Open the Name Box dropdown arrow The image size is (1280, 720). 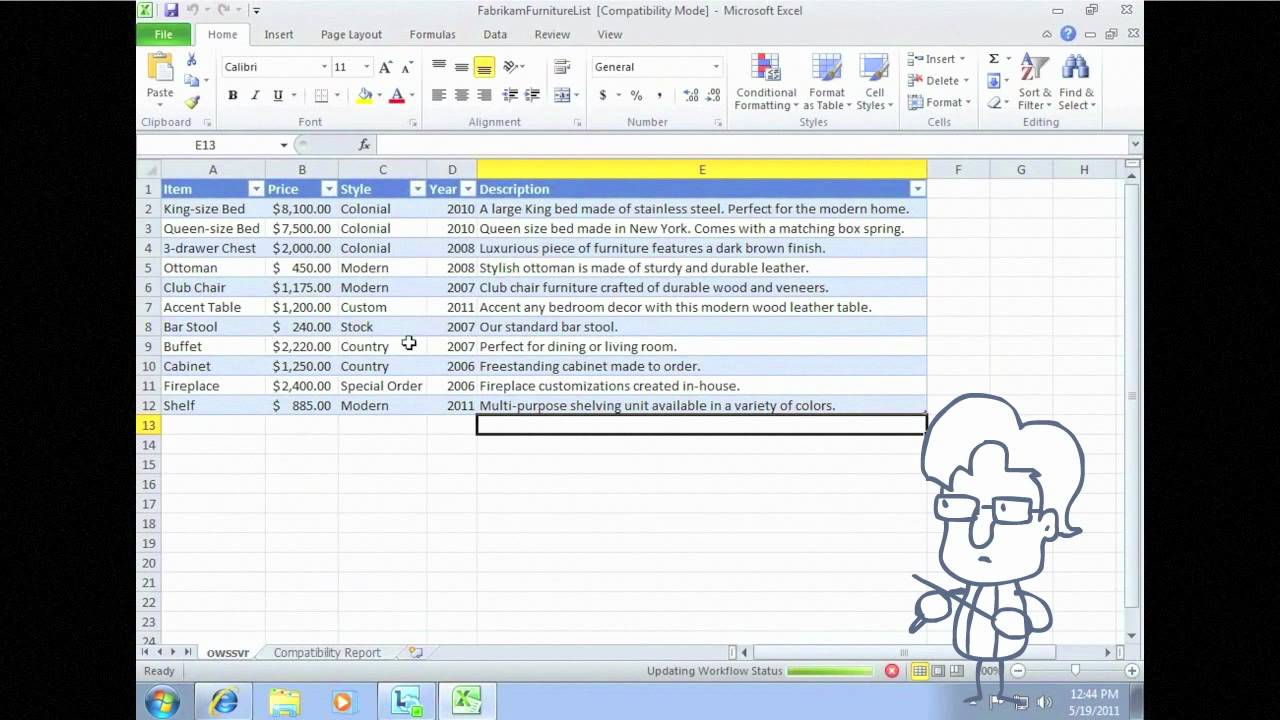tap(284, 145)
